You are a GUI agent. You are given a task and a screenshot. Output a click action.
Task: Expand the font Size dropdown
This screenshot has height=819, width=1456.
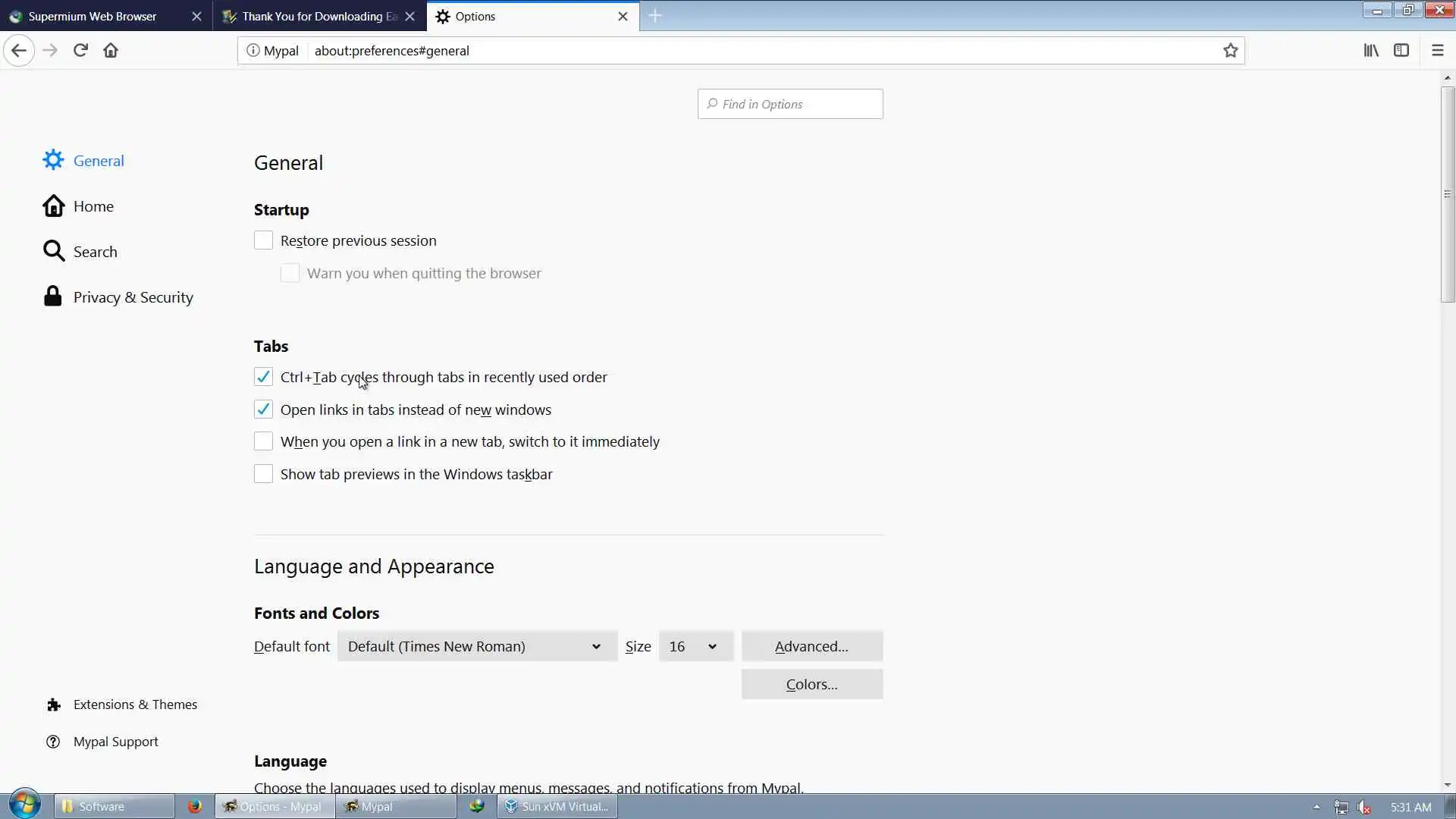[x=695, y=646]
